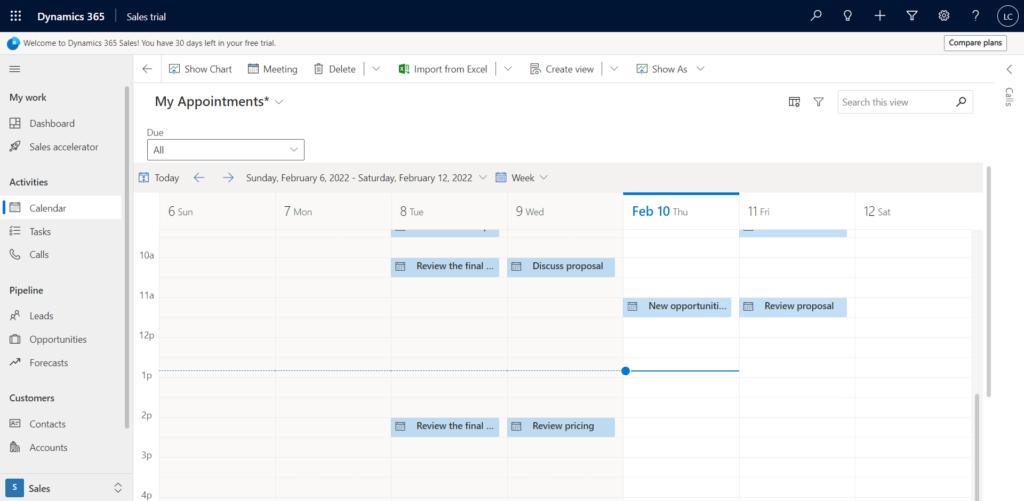Click the sidebar vertical scrollbar

point(127,257)
